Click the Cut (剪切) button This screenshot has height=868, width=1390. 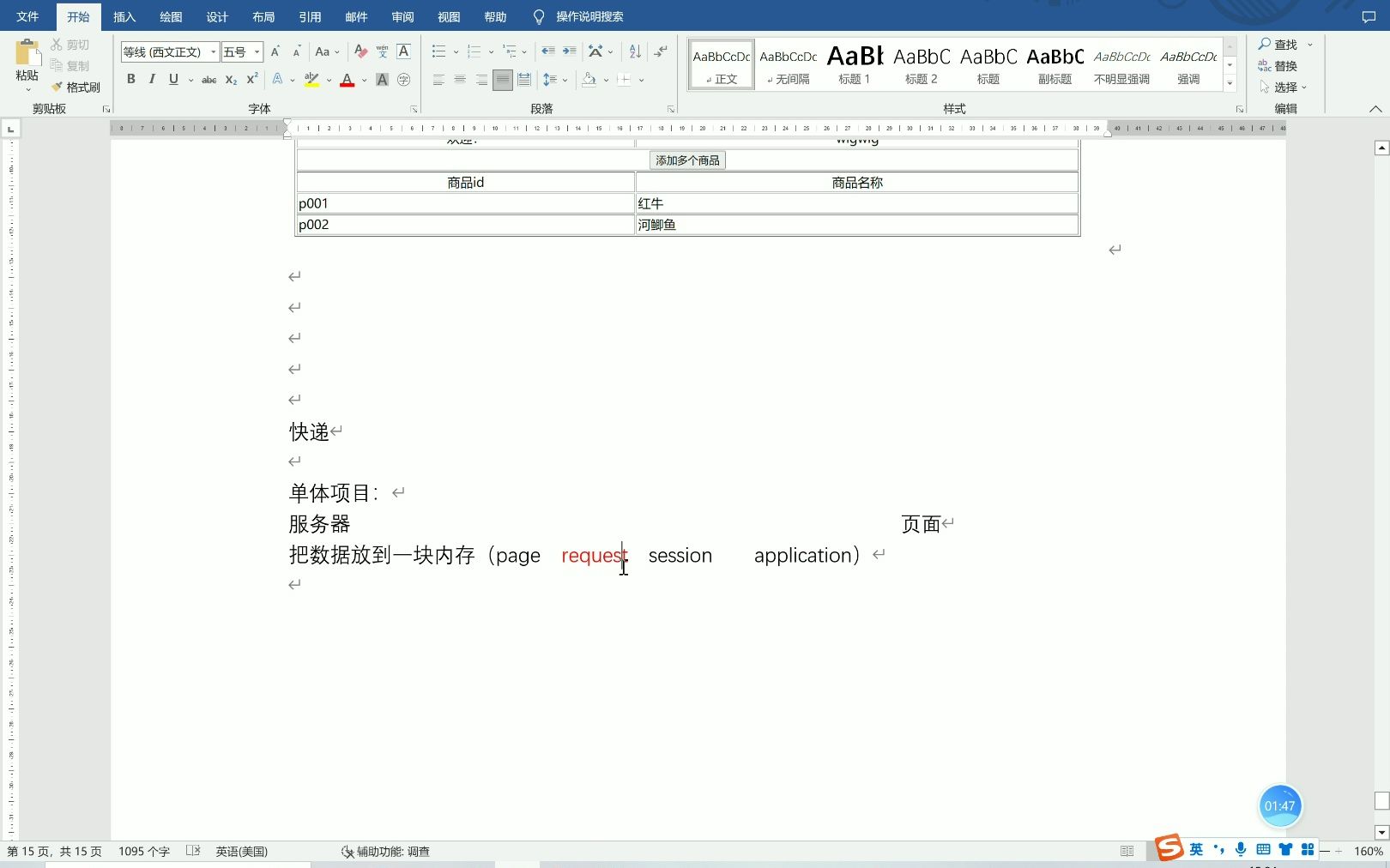[69, 45]
